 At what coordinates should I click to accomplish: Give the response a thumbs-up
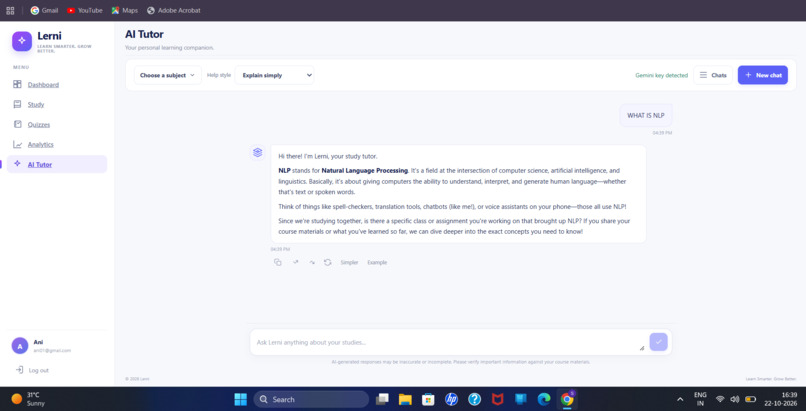[x=296, y=263]
